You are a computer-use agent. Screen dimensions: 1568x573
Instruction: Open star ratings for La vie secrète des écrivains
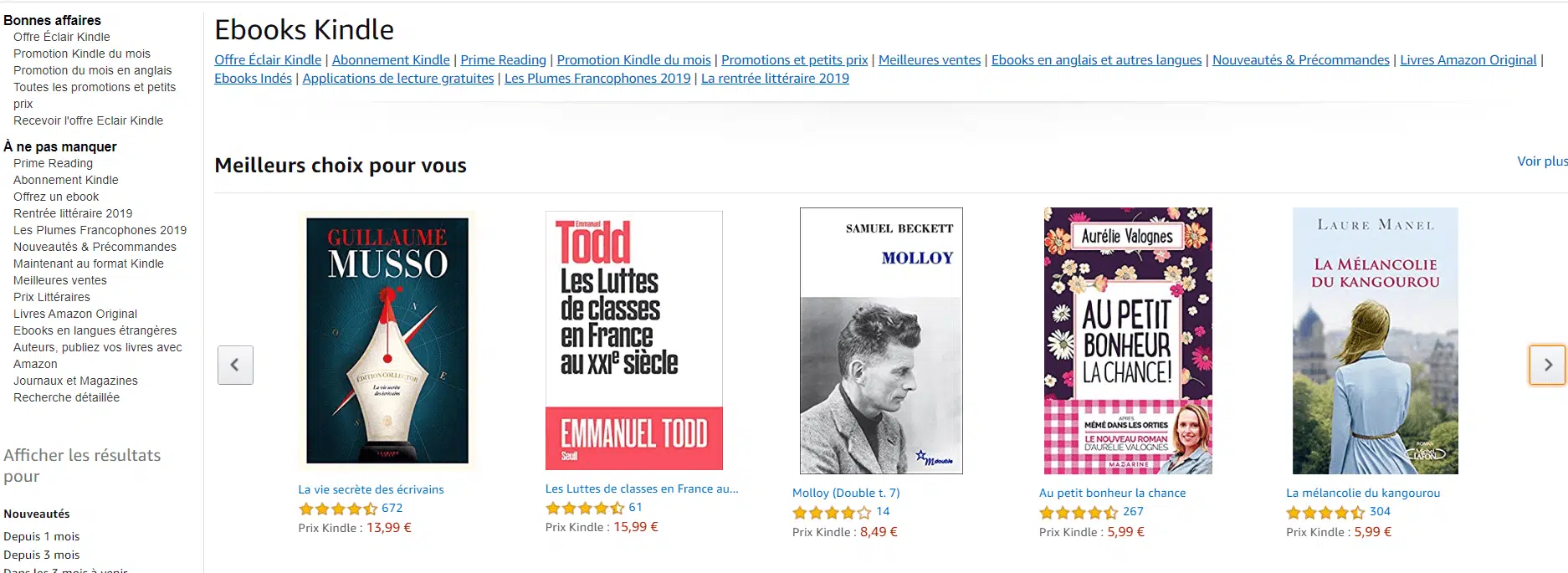tap(338, 509)
